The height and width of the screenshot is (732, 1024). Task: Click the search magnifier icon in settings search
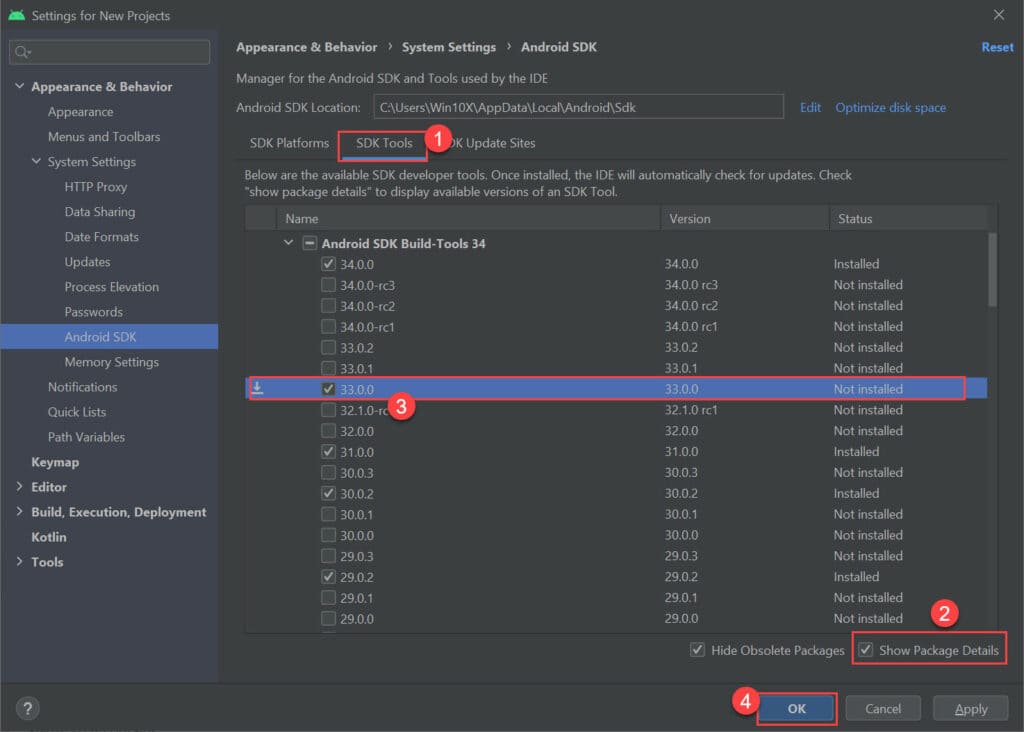22,51
